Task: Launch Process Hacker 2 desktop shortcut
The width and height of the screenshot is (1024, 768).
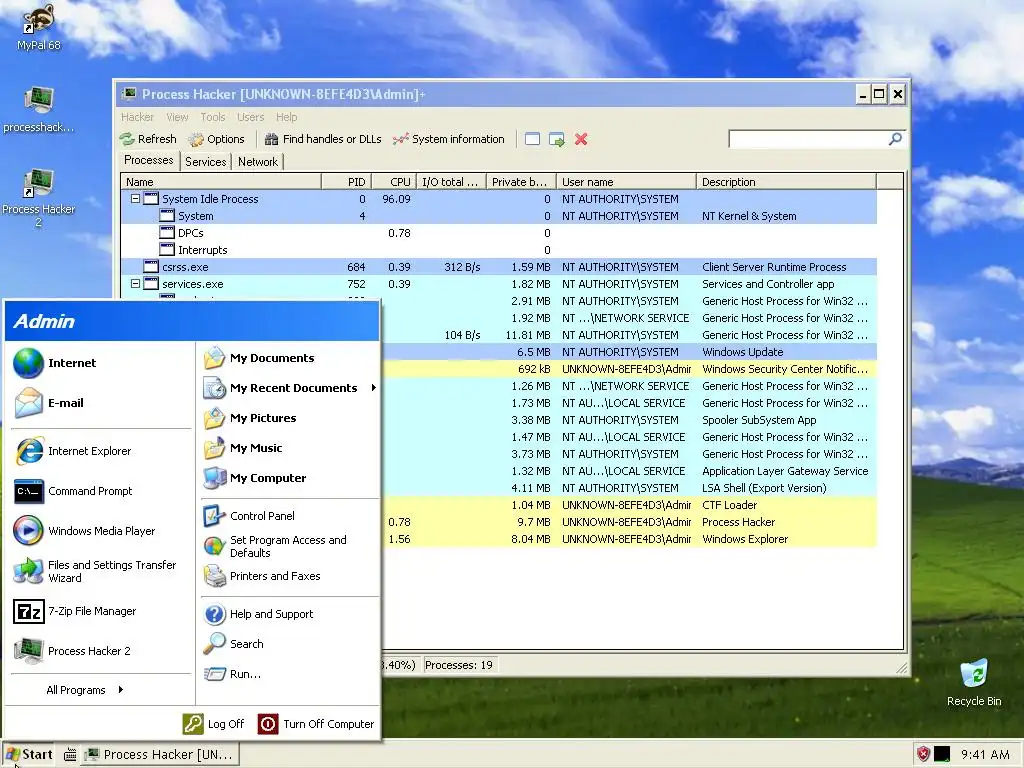Action: click(39, 197)
